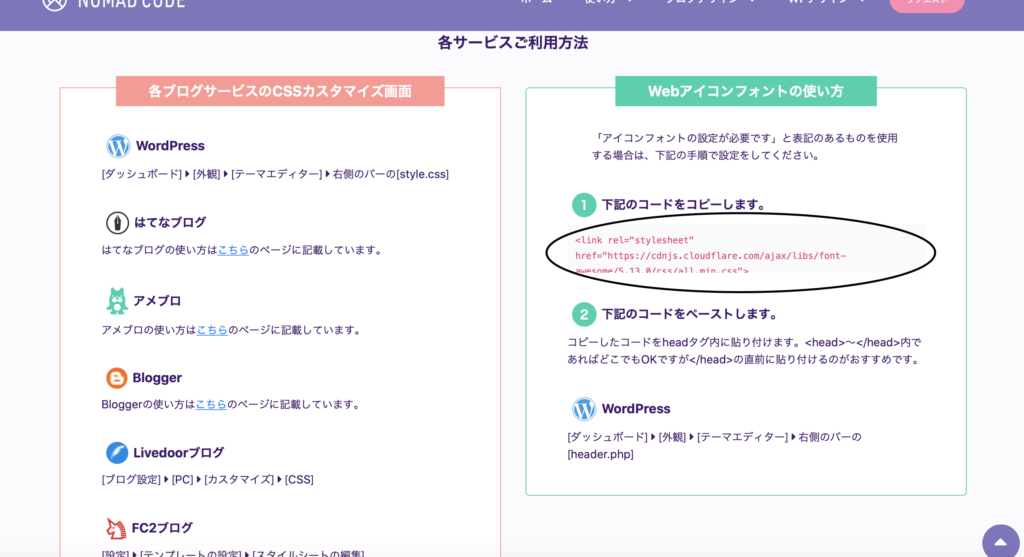Click the WordPress heading in the left panel
The image size is (1024, 557).
click(170, 146)
